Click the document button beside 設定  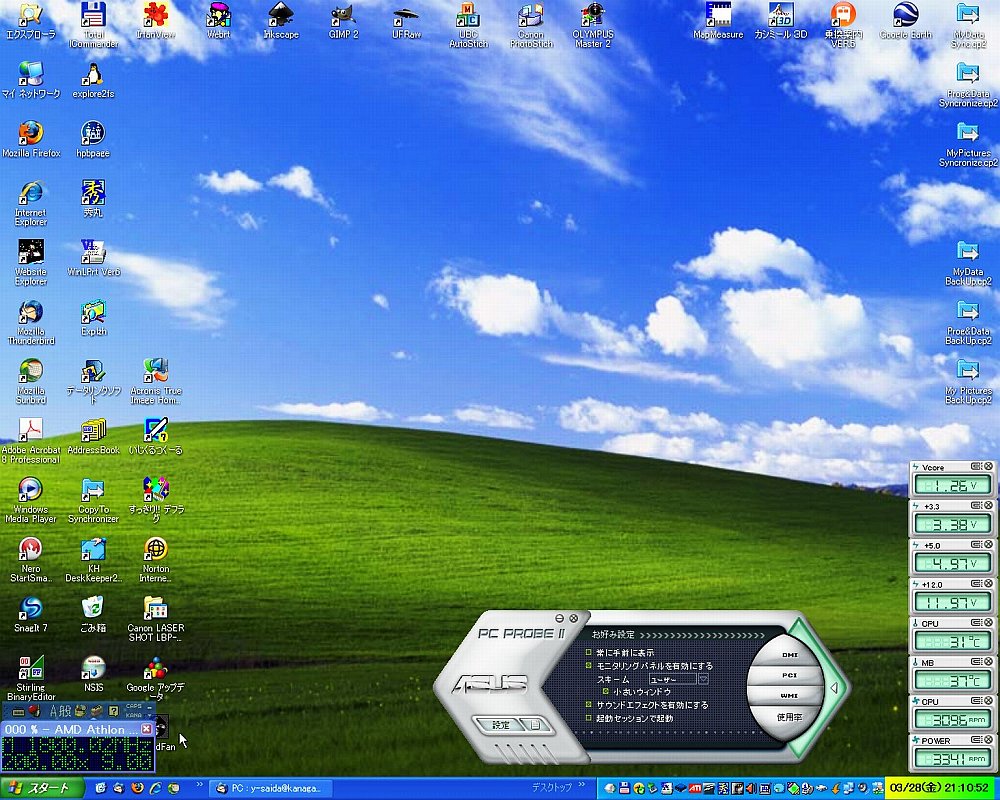tap(534, 725)
